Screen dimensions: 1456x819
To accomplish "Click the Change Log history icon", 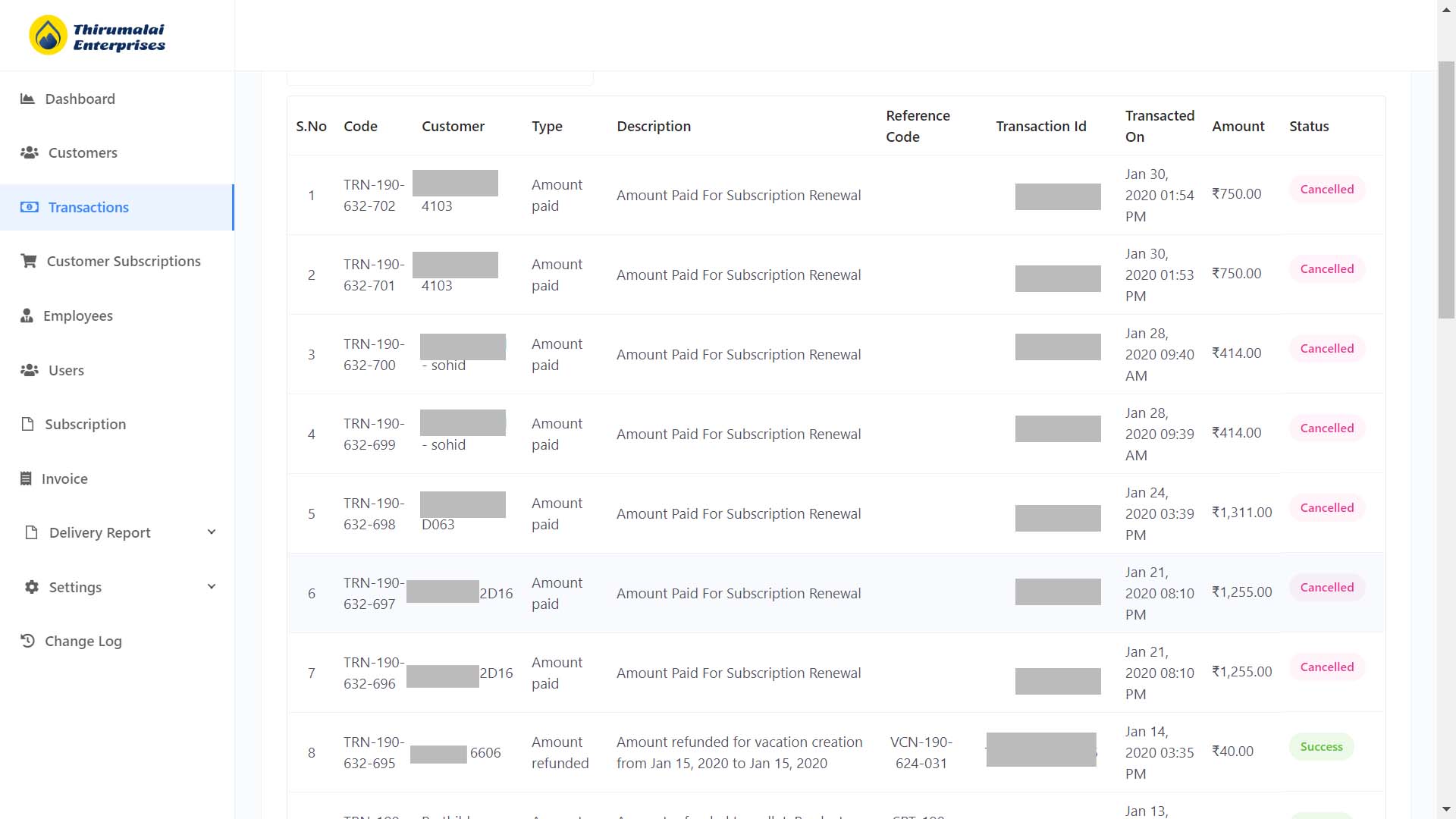I will pos(27,641).
